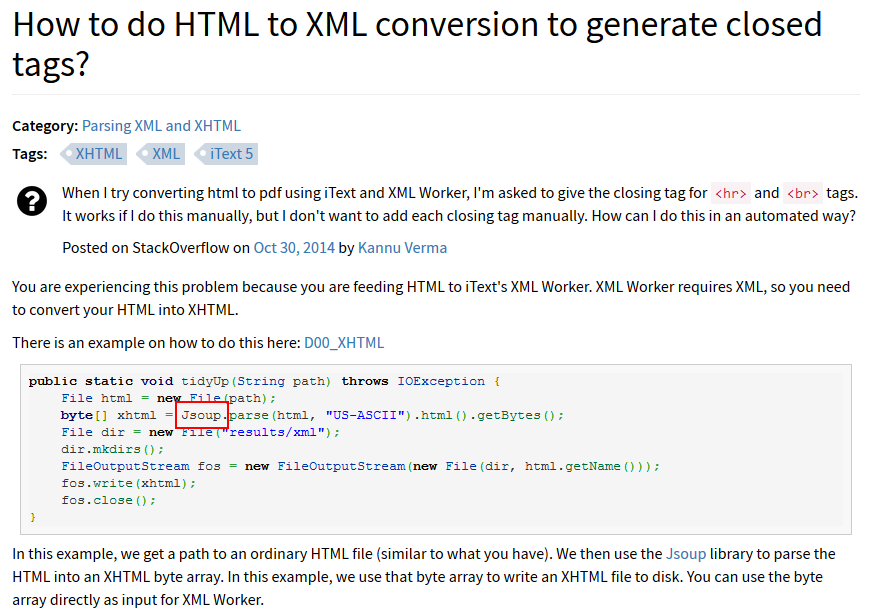The height and width of the screenshot is (615, 896).
Task: Click the <hr> inline code tag
Action: click(x=730, y=193)
